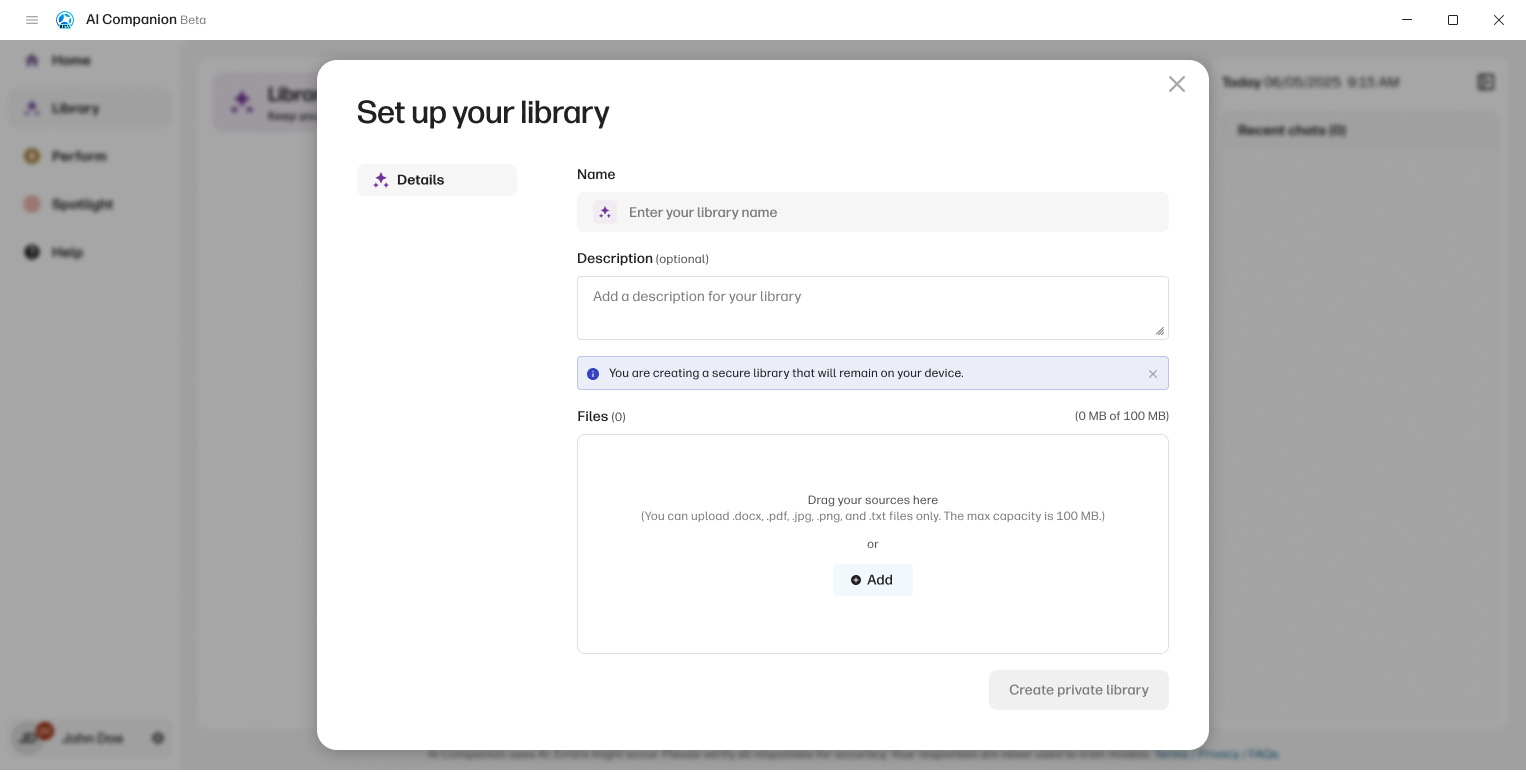The height and width of the screenshot is (772, 1526).
Task: Click the AI Companion logo icon
Action: tap(65, 20)
